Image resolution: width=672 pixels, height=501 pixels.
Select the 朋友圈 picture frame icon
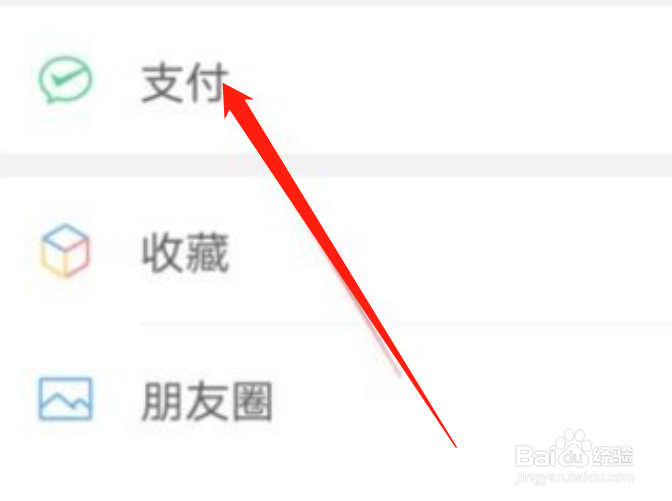click(x=65, y=399)
